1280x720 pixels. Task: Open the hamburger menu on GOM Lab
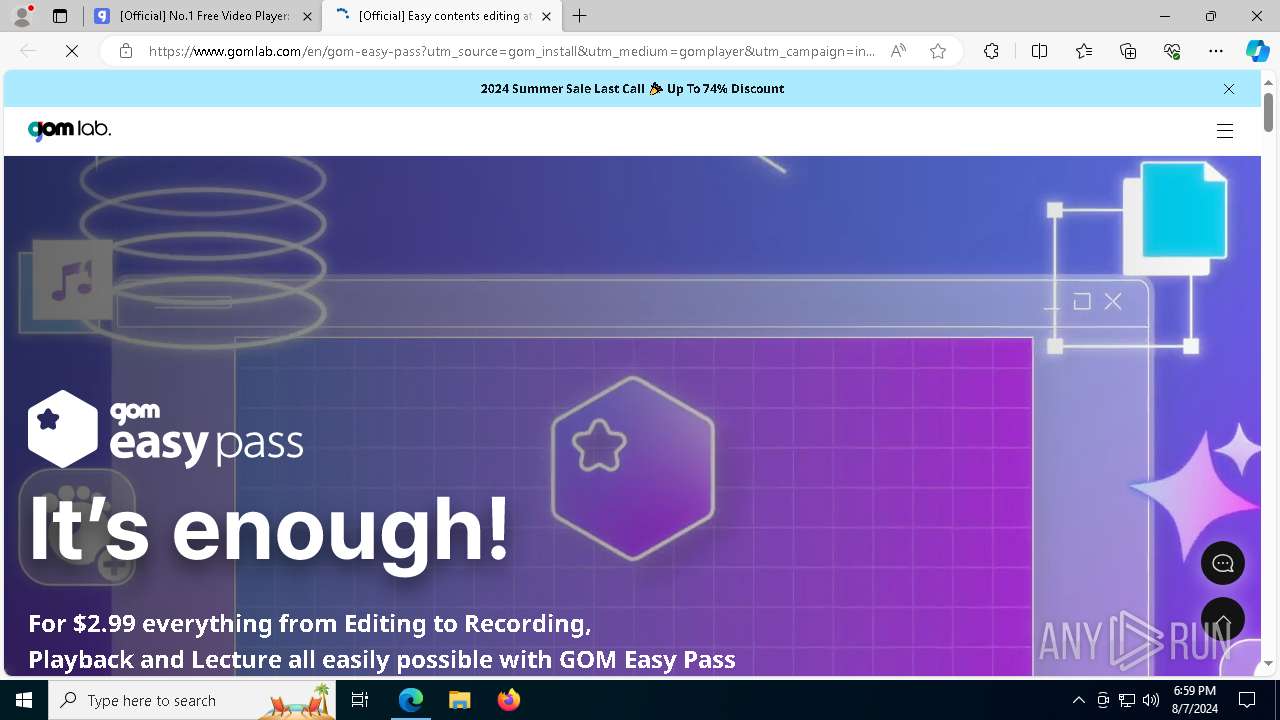(1224, 131)
